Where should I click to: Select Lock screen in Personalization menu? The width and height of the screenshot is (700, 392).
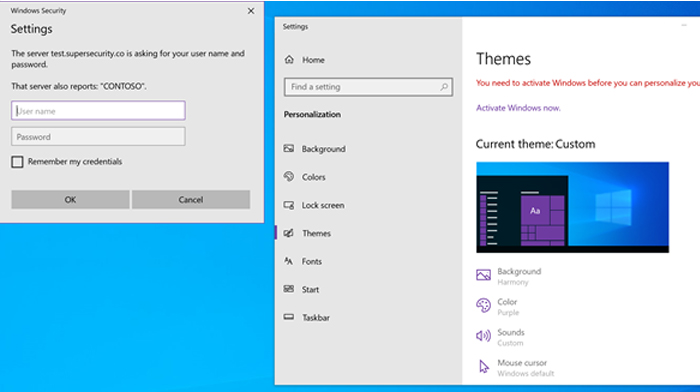[x=323, y=205]
